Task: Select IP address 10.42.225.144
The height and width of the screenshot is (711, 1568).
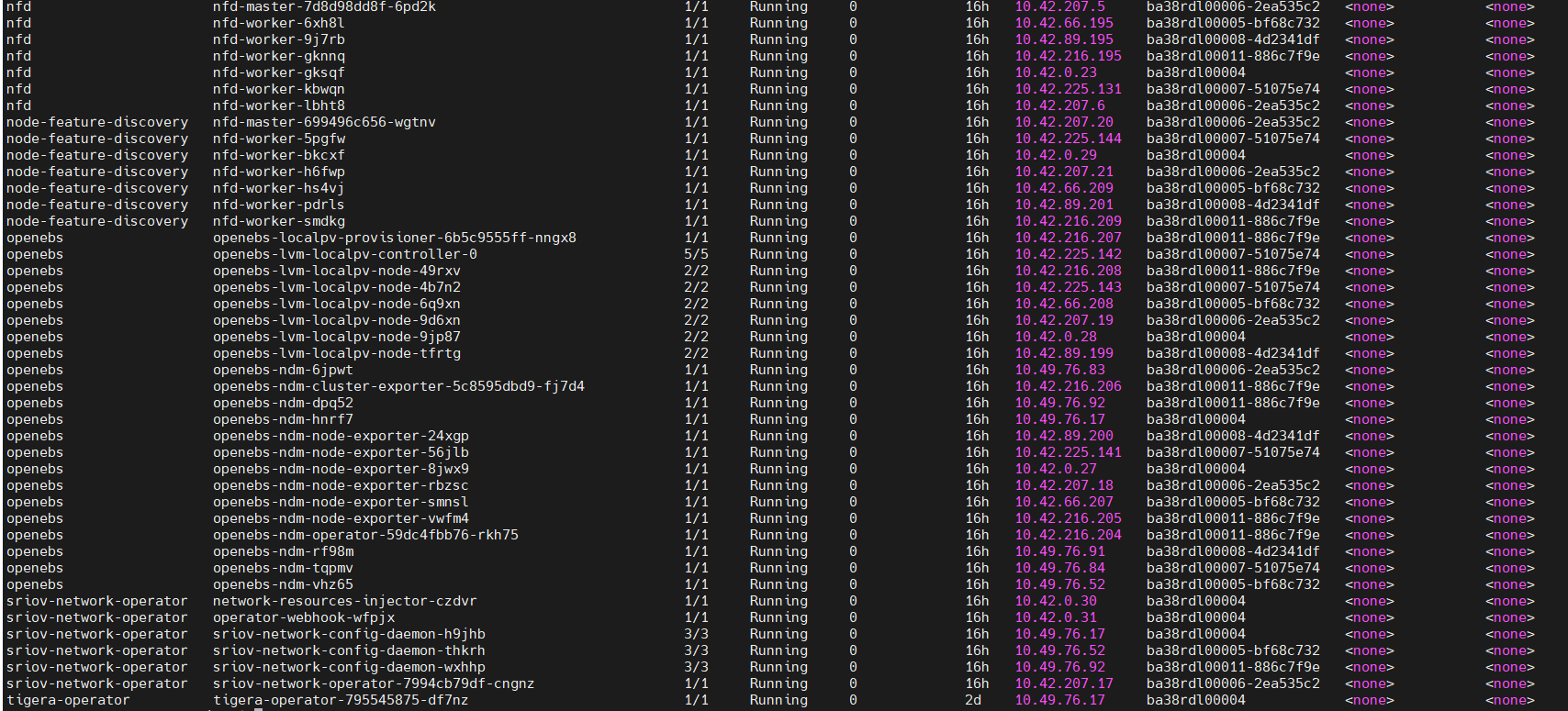Action: tap(1069, 139)
